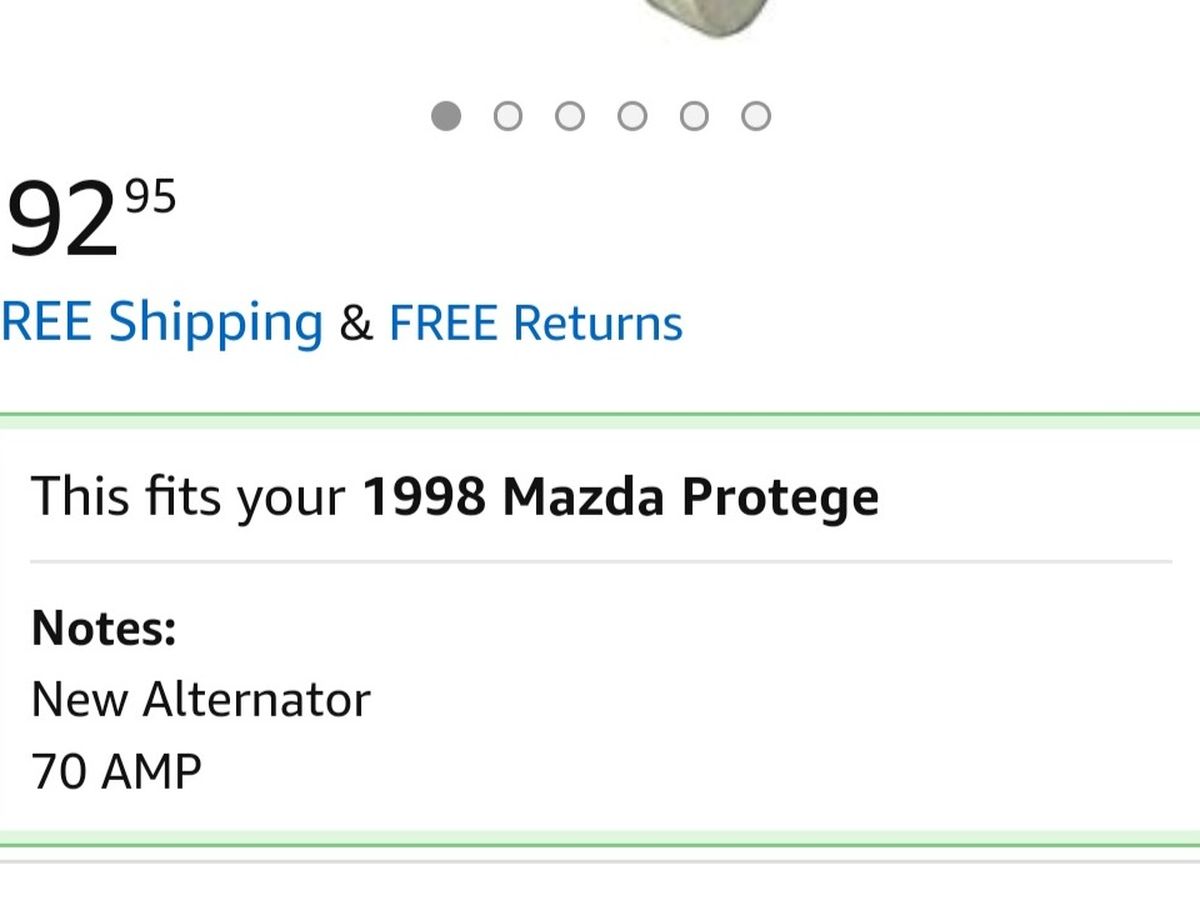Click the carousel position indicator strip
The image size is (1200, 900).
600,116
